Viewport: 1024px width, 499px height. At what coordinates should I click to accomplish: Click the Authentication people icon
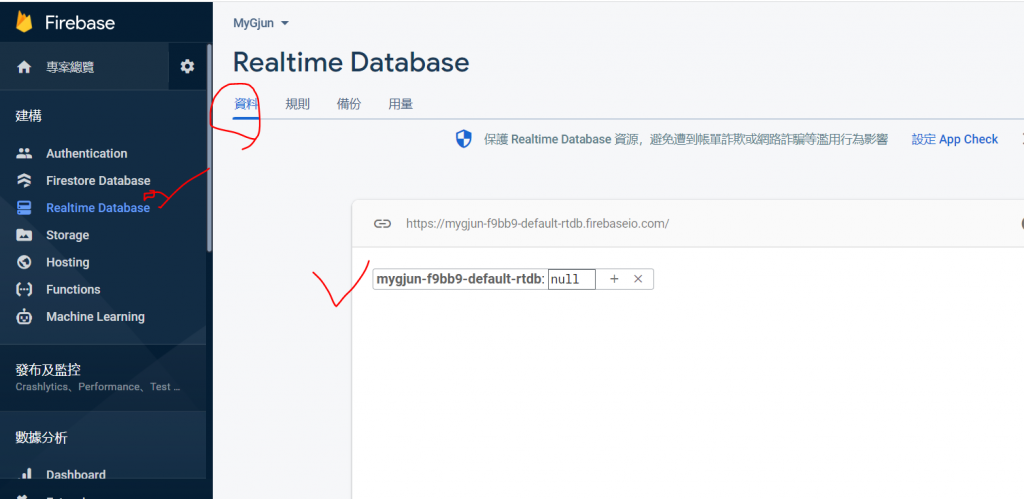[24, 153]
